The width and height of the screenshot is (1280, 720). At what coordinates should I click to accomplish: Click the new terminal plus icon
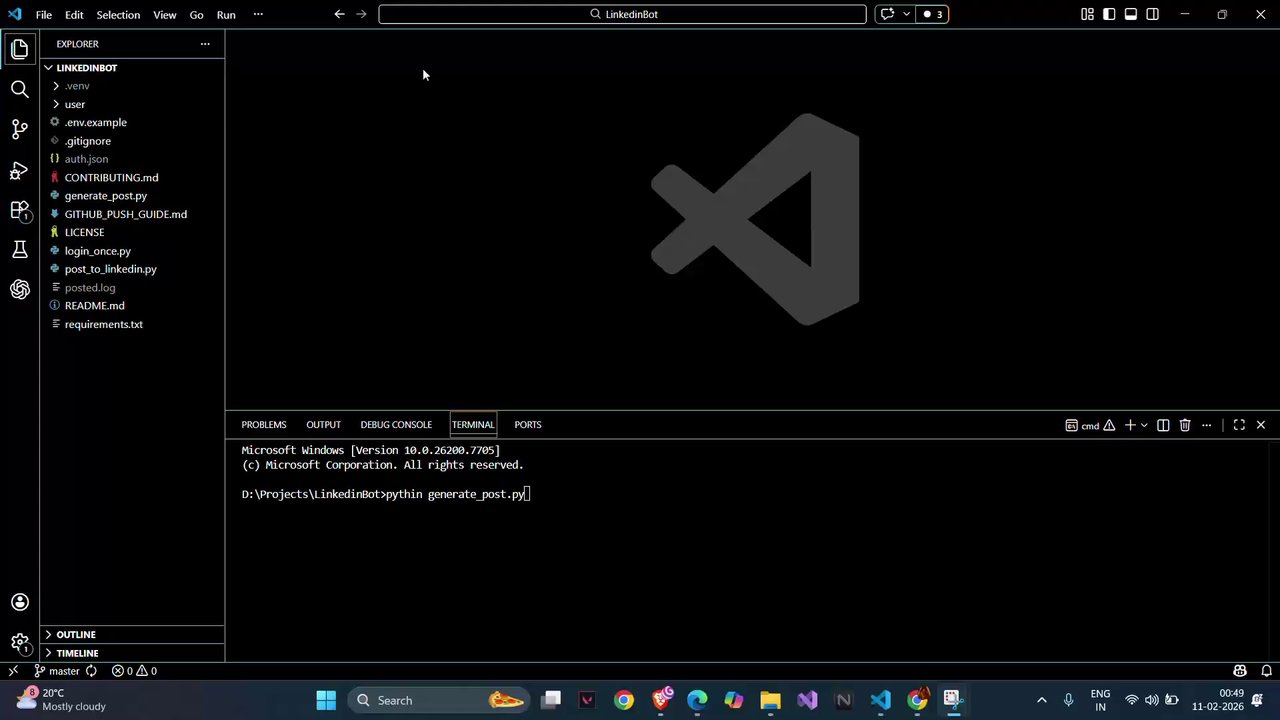point(1130,425)
